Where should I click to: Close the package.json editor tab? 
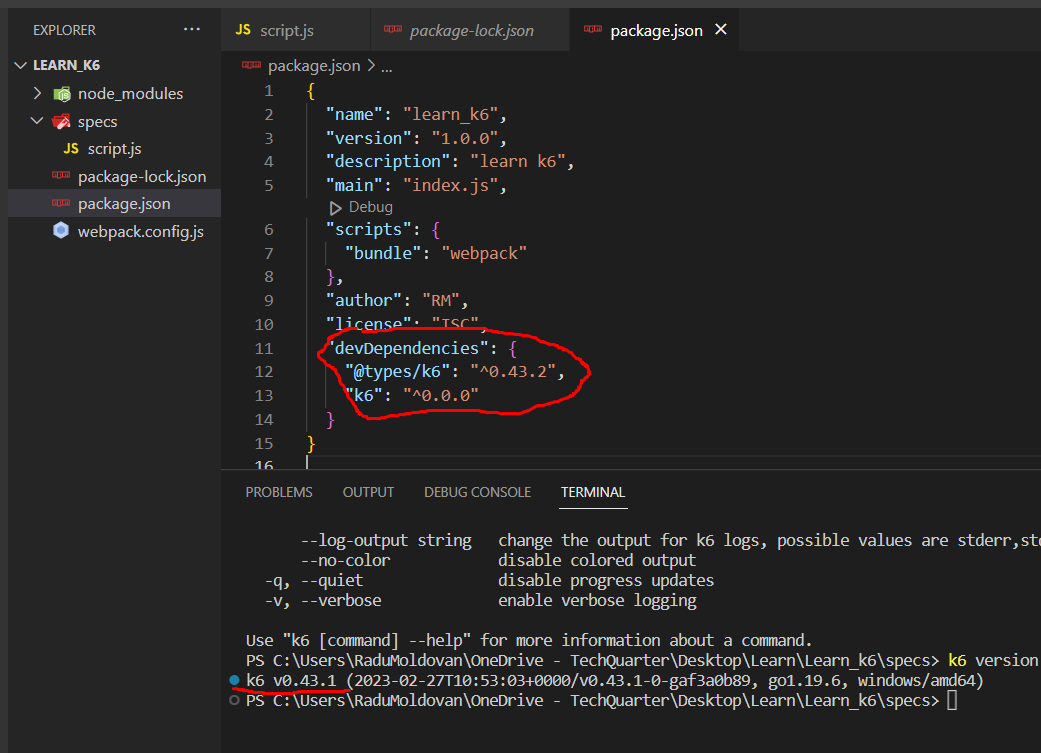[721, 30]
